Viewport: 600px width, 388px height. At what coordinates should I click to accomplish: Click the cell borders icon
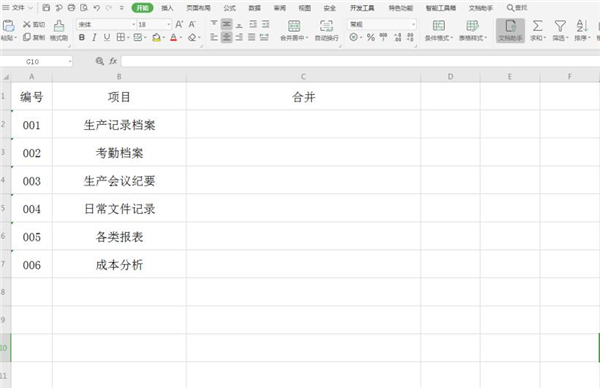(121, 37)
